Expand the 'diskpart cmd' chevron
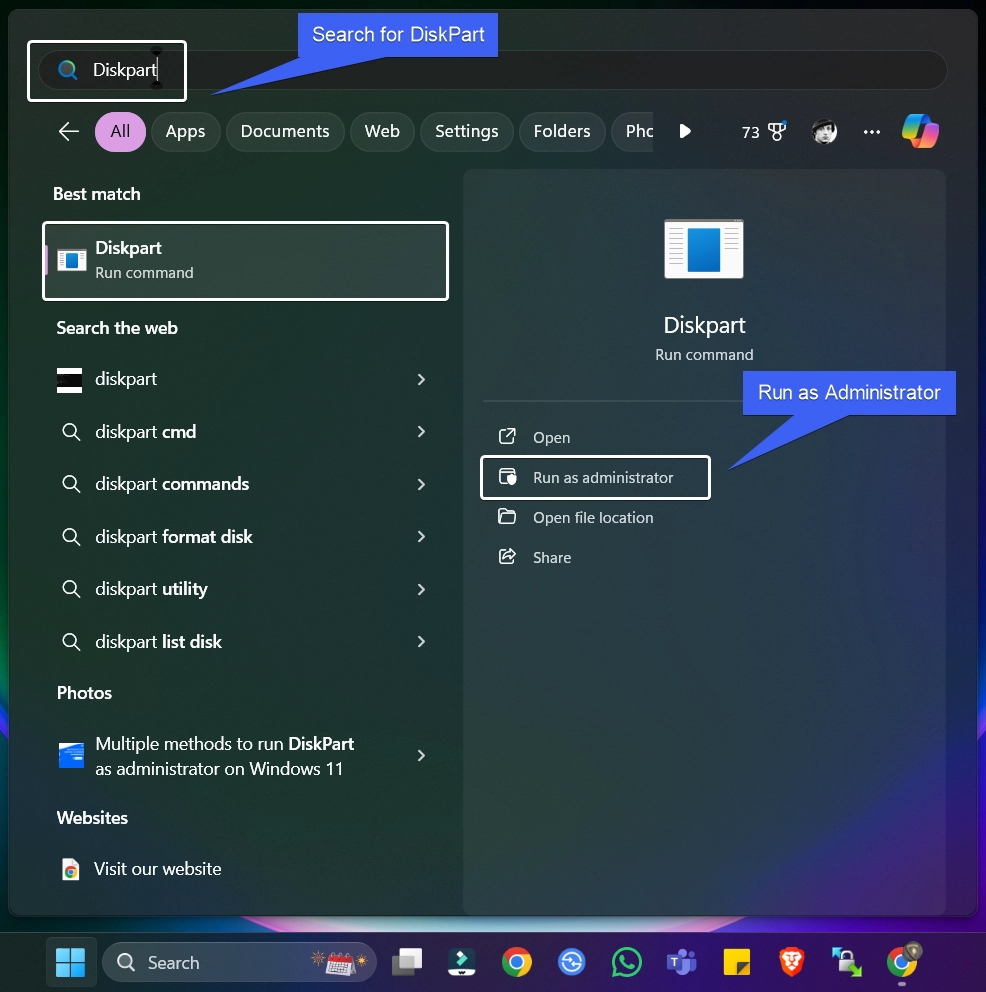 (421, 431)
